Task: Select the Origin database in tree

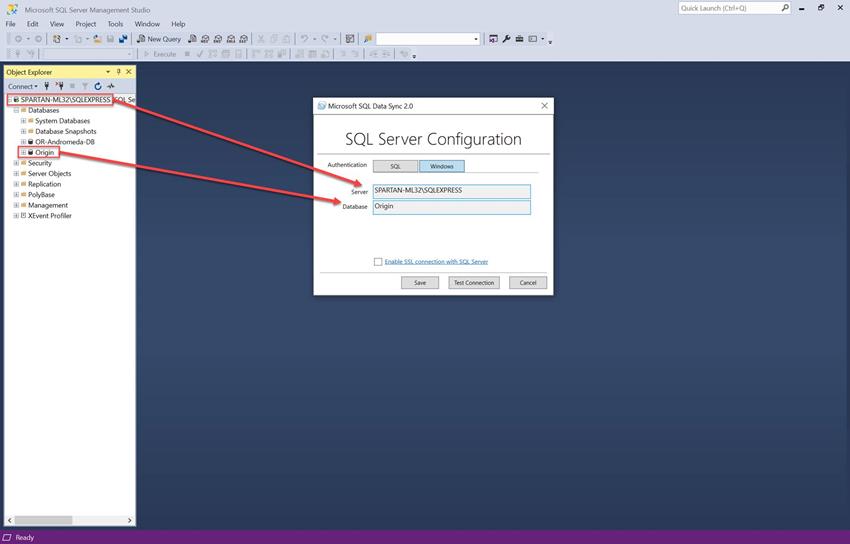Action: [44, 152]
